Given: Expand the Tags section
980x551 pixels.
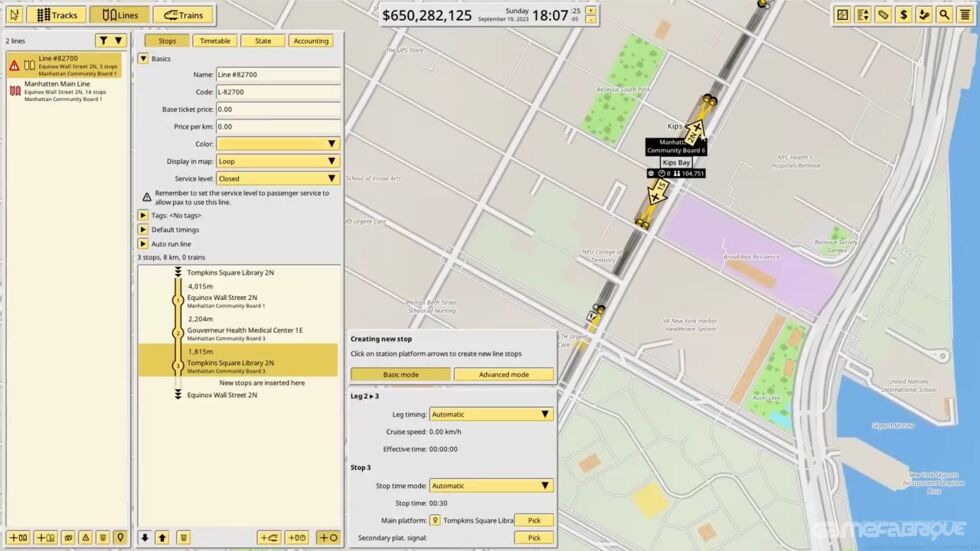Looking at the screenshot, I should 143,215.
